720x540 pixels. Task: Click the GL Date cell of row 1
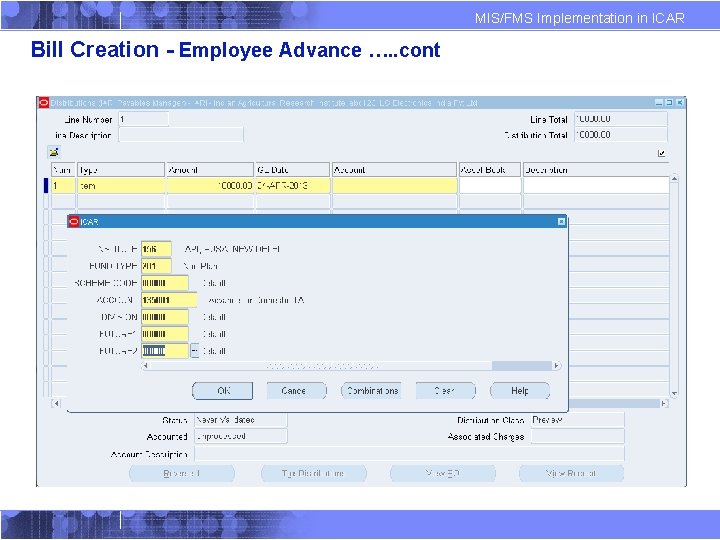tap(293, 186)
